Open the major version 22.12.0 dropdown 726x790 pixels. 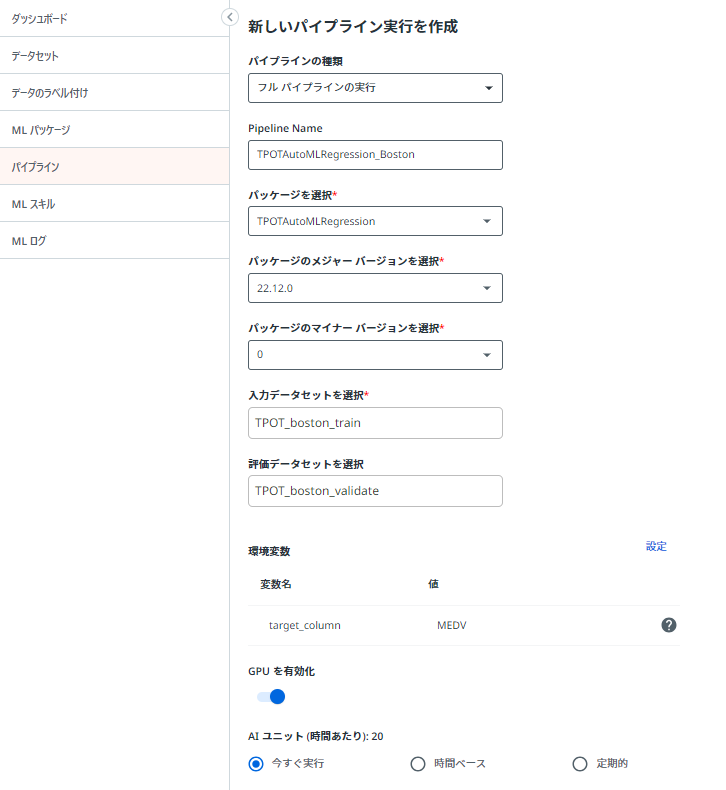point(375,288)
